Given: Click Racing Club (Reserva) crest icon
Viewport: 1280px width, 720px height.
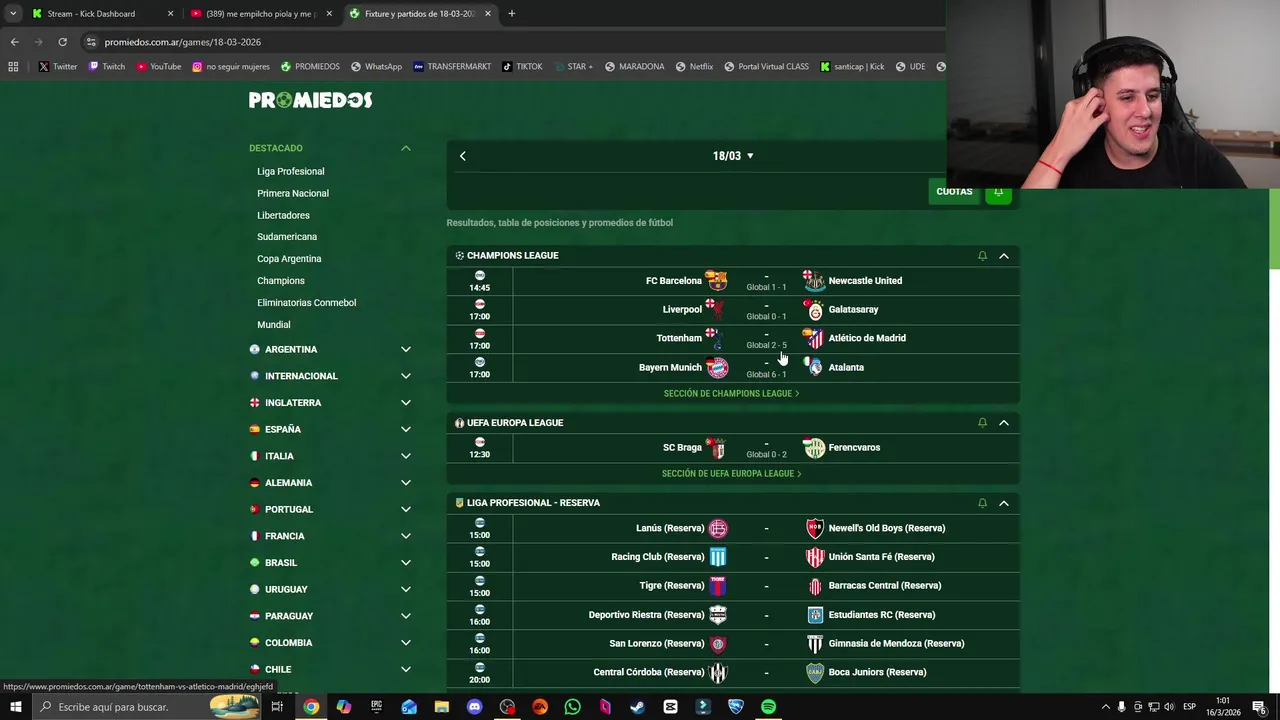Looking at the screenshot, I should [x=718, y=557].
